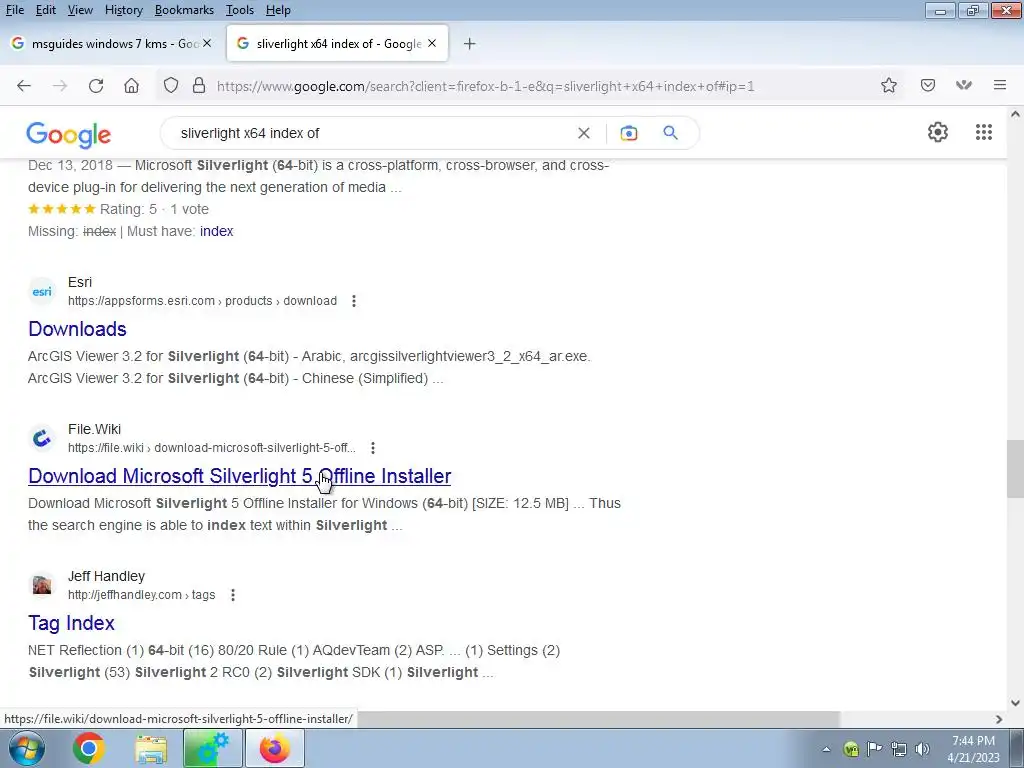Show site security padlock info

199,86
